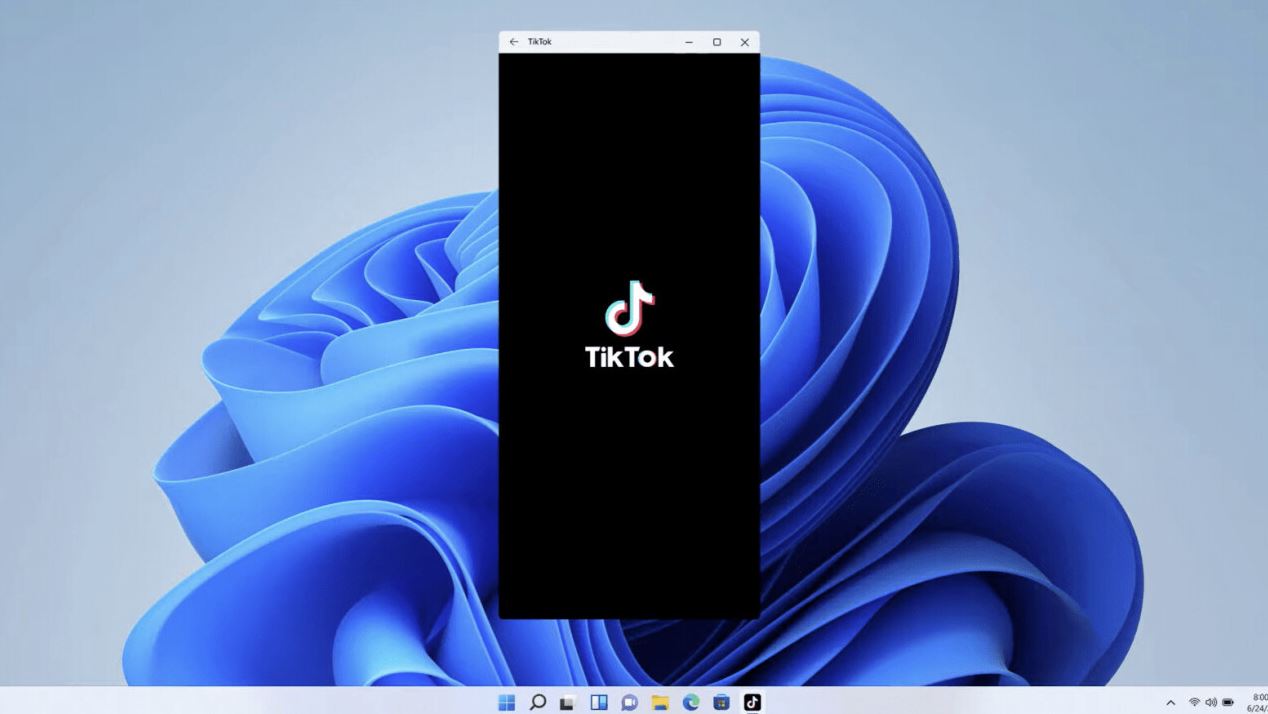Open File Explorer from the taskbar
This screenshot has width=1268, height=714.
coord(660,702)
